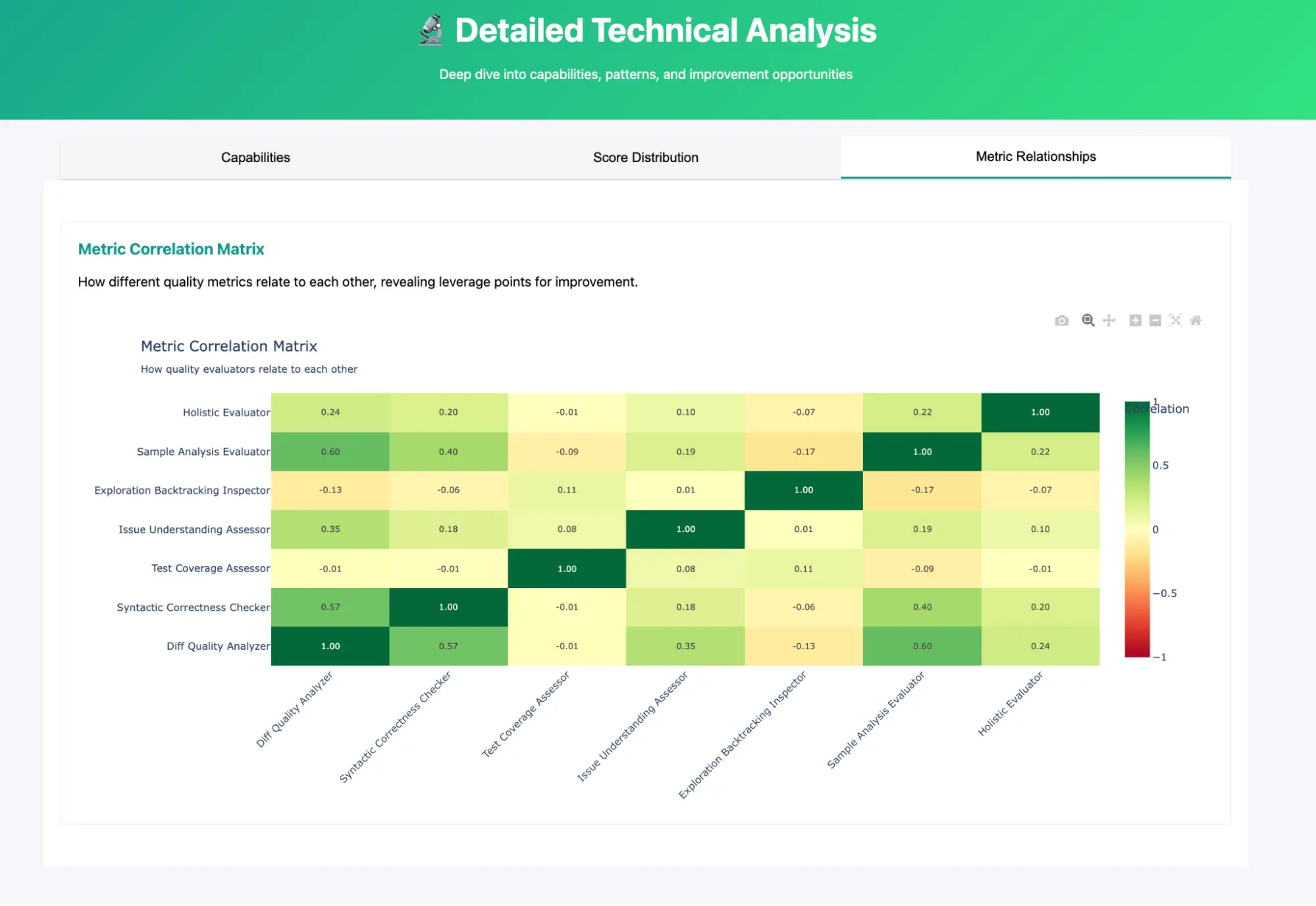Click the chart title inside the plot
Image resolution: width=1316 pixels, height=906 pixels.
(228, 346)
